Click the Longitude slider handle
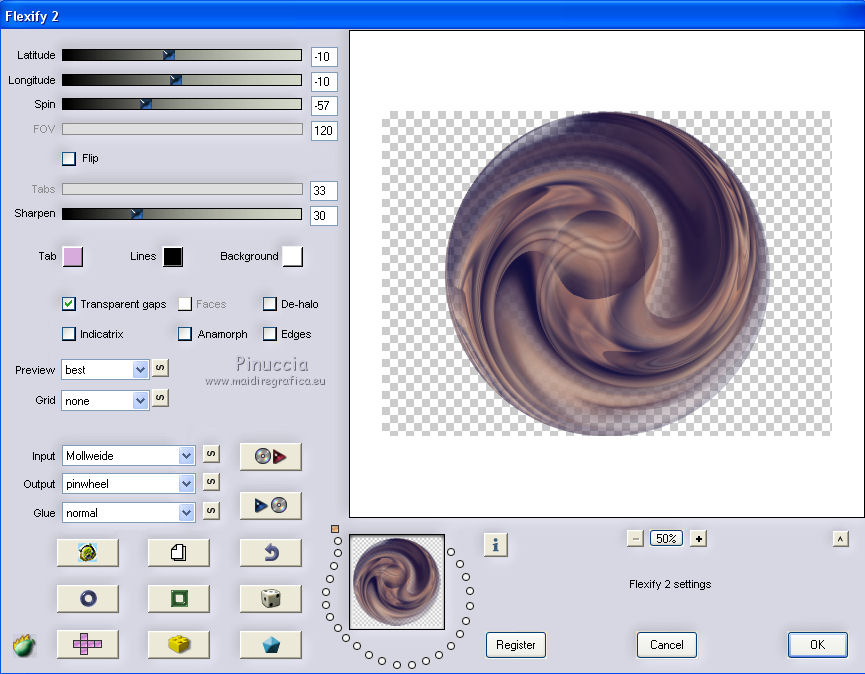 click(x=175, y=79)
